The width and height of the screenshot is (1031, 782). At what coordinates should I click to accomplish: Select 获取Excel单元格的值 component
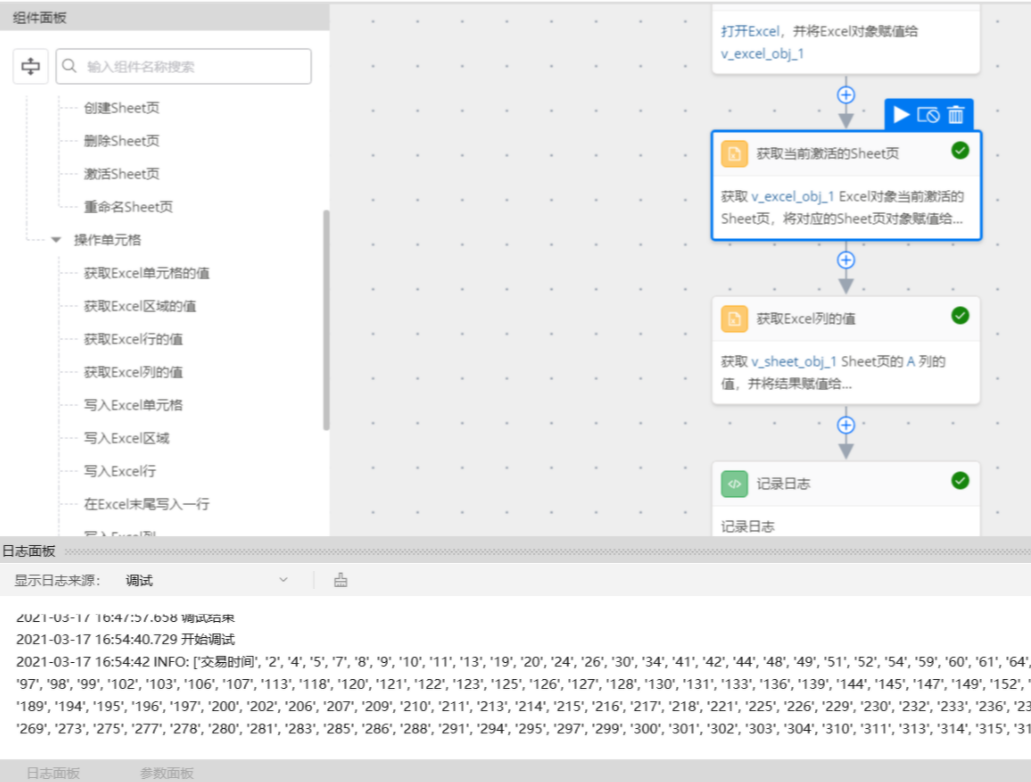[147, 273]
